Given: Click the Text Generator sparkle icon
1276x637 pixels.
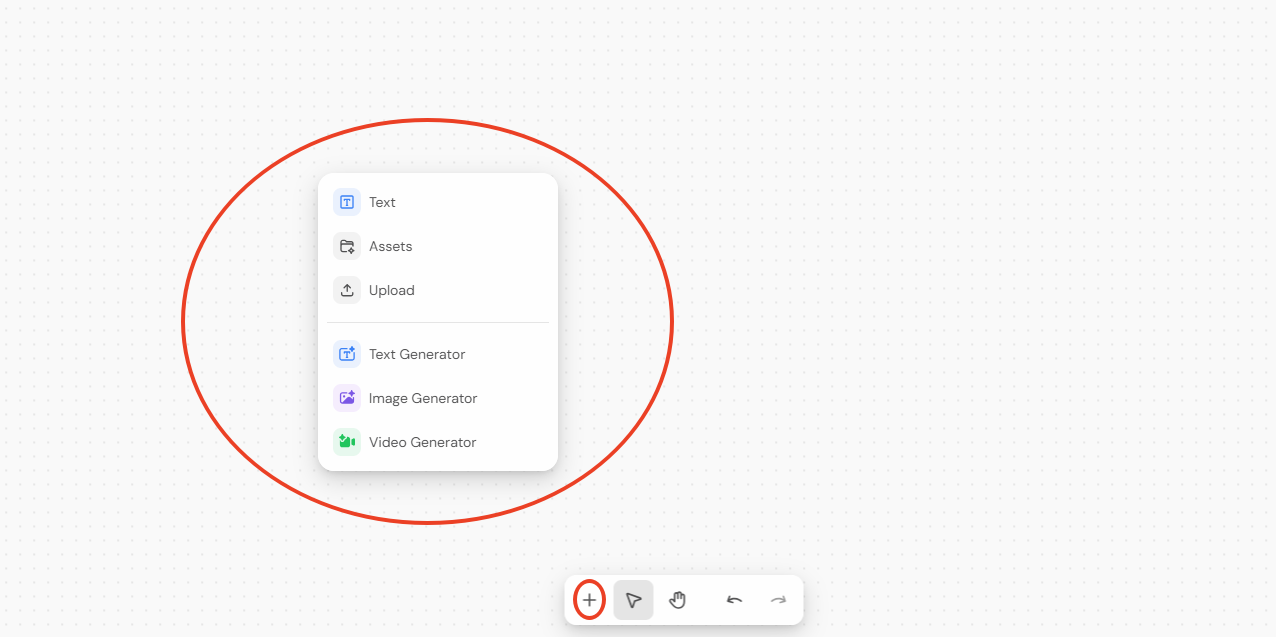Looking at the screenshot, I should 347,354.
